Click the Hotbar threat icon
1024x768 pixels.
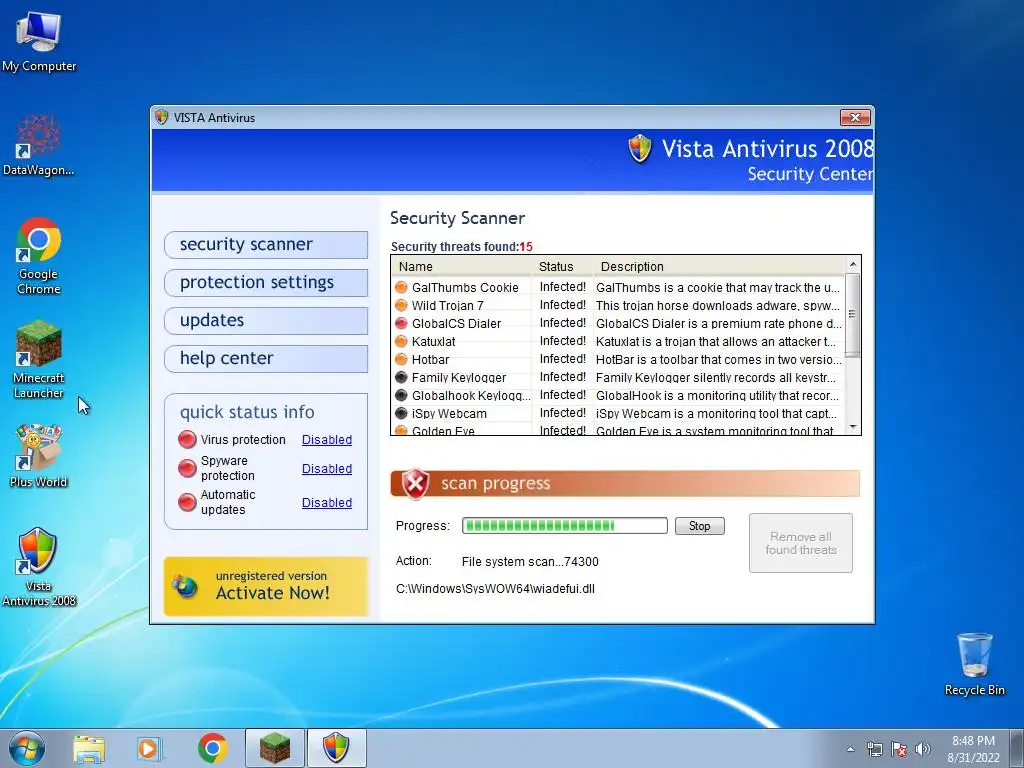pos(401,359)
